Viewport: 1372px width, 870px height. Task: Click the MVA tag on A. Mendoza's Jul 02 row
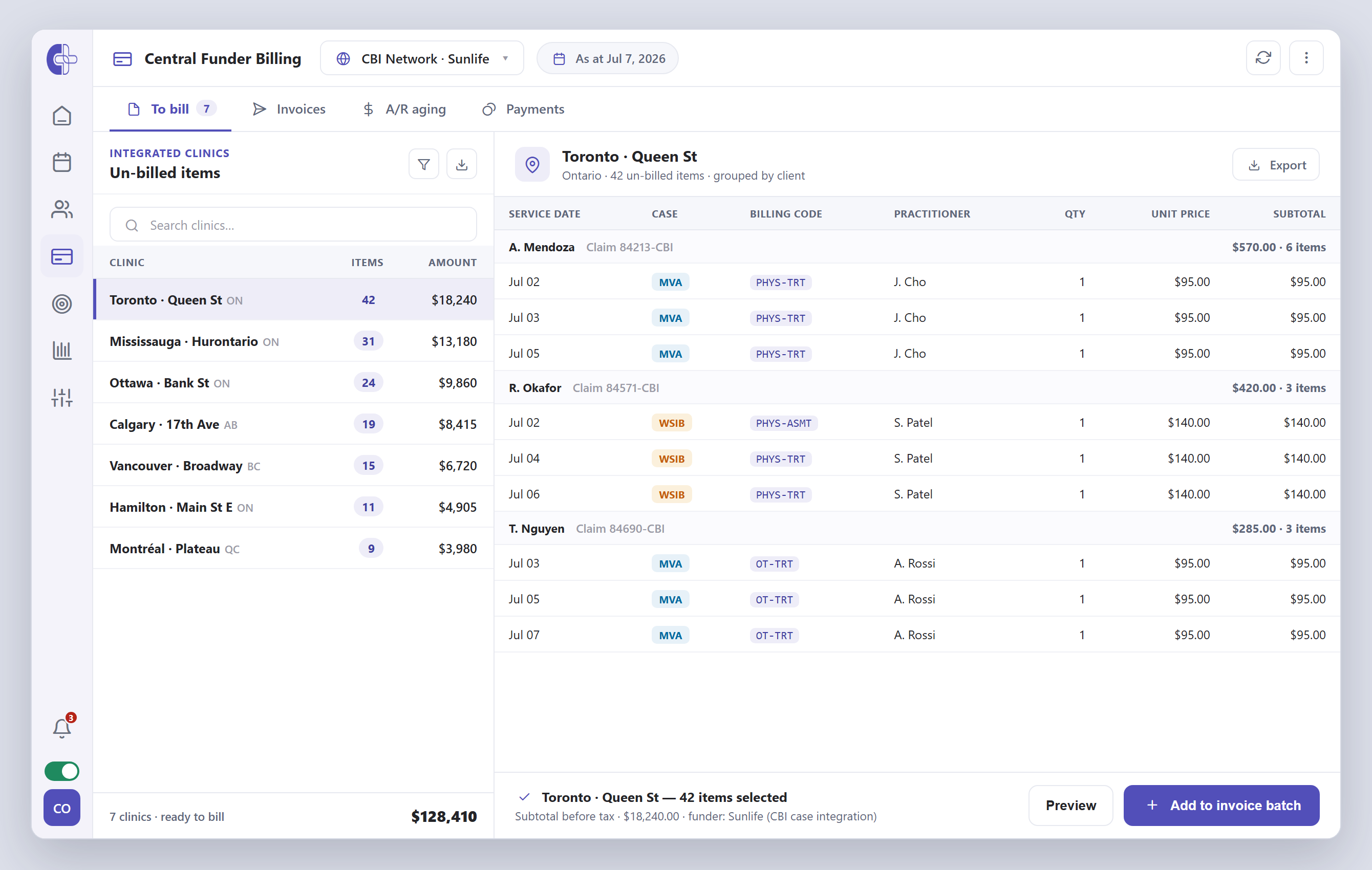tap(670, 282)
